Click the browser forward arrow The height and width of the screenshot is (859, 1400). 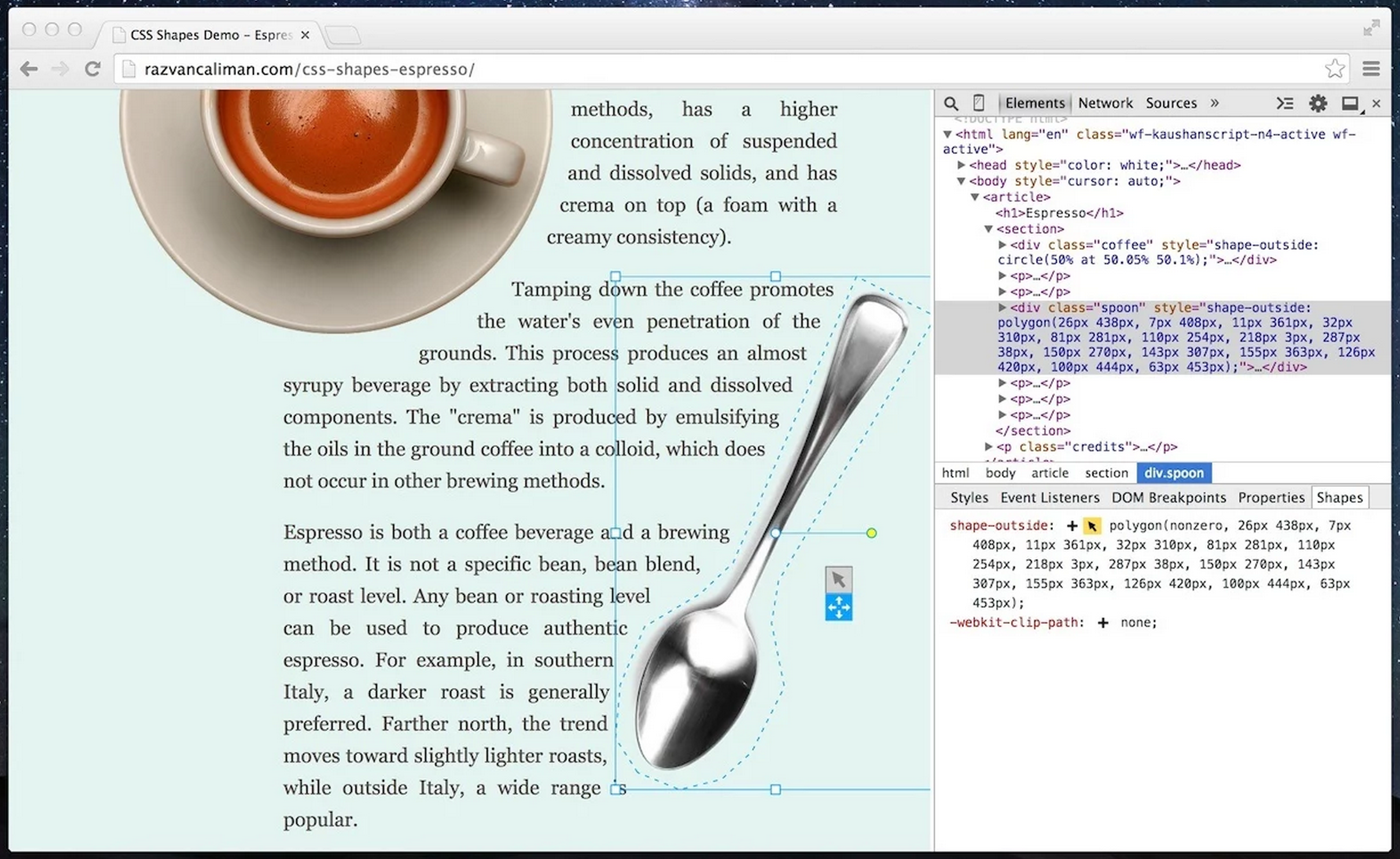coord(60,69)
